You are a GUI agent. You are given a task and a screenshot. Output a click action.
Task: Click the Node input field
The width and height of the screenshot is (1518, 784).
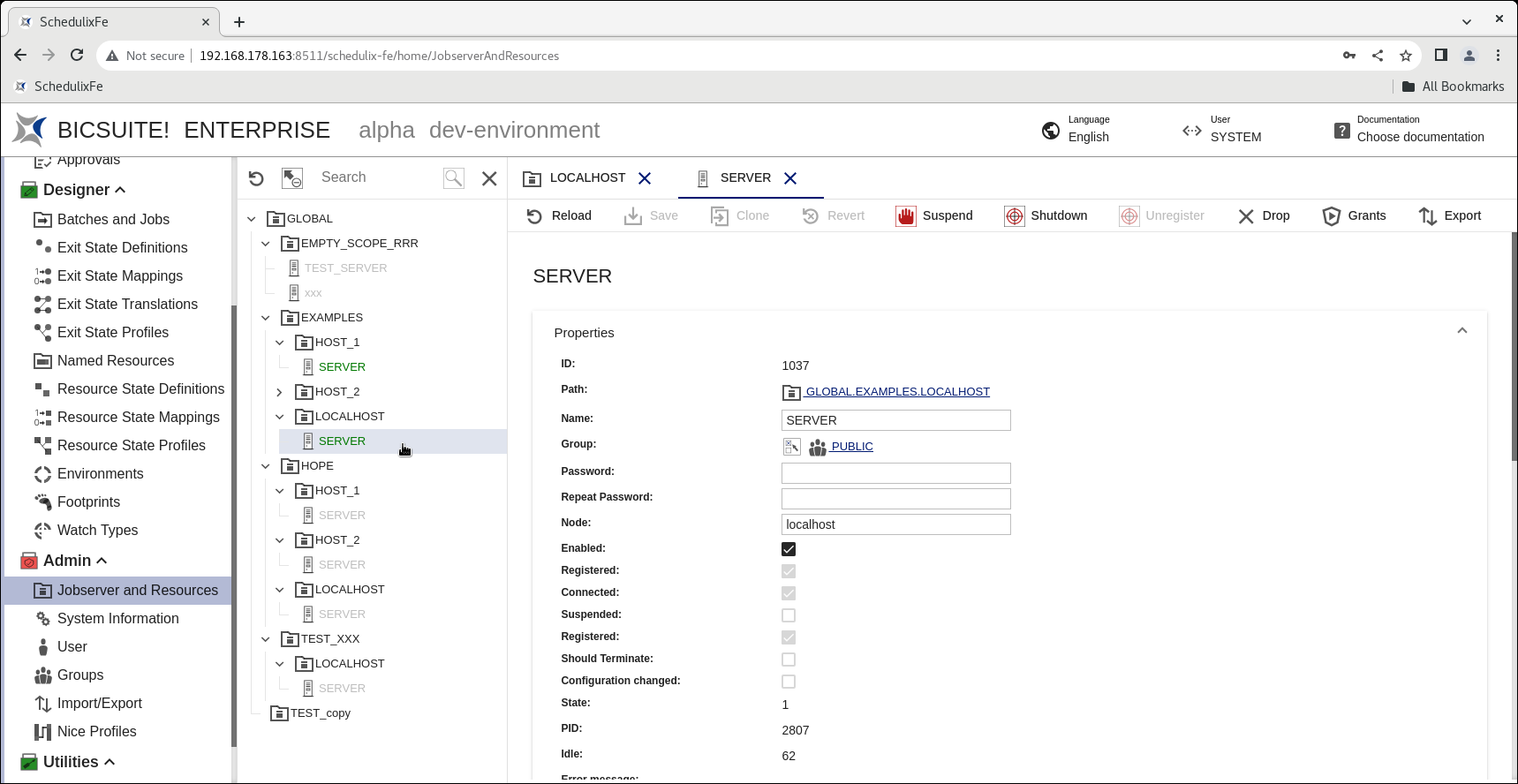pyautogui.click(x=895, y=524)
